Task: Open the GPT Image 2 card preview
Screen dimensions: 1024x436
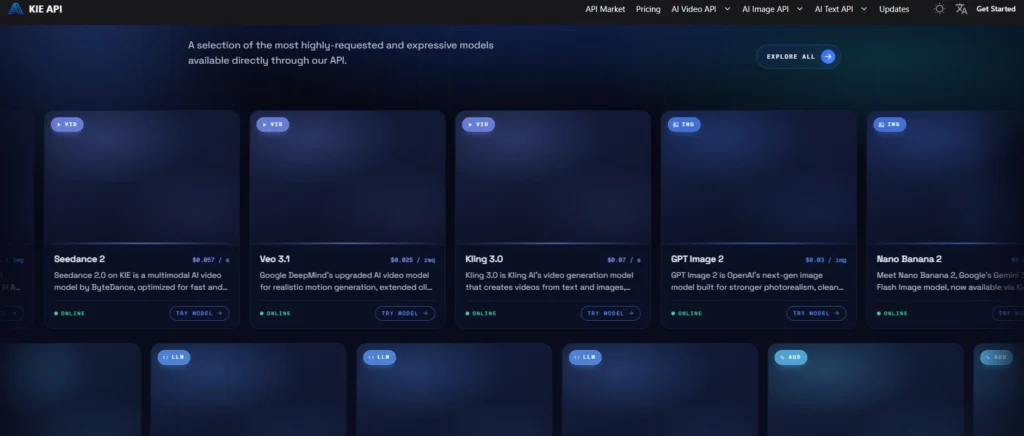Action: (759, 178)
